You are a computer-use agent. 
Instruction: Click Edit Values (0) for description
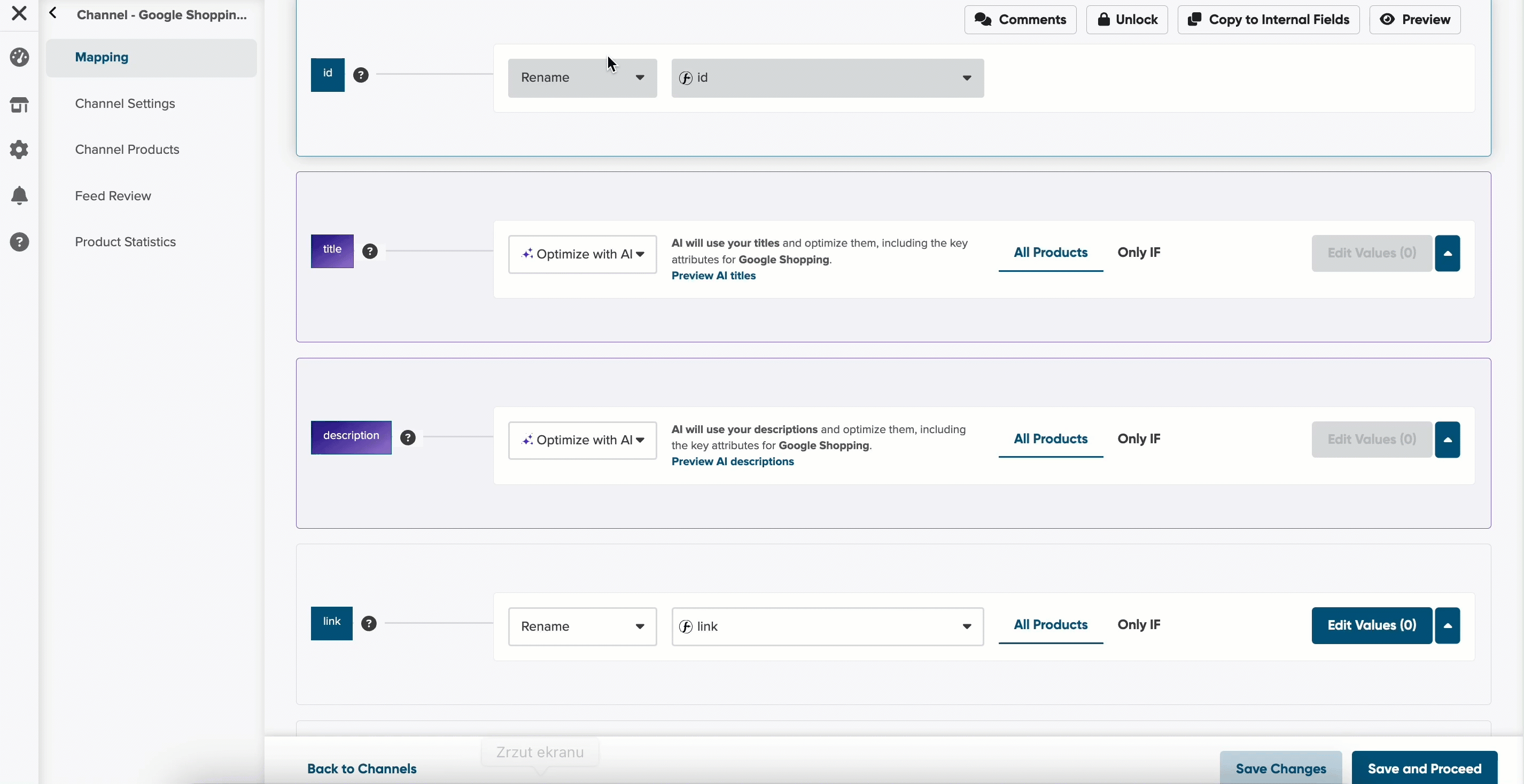pyautogui.click(x=1371, y=440)
